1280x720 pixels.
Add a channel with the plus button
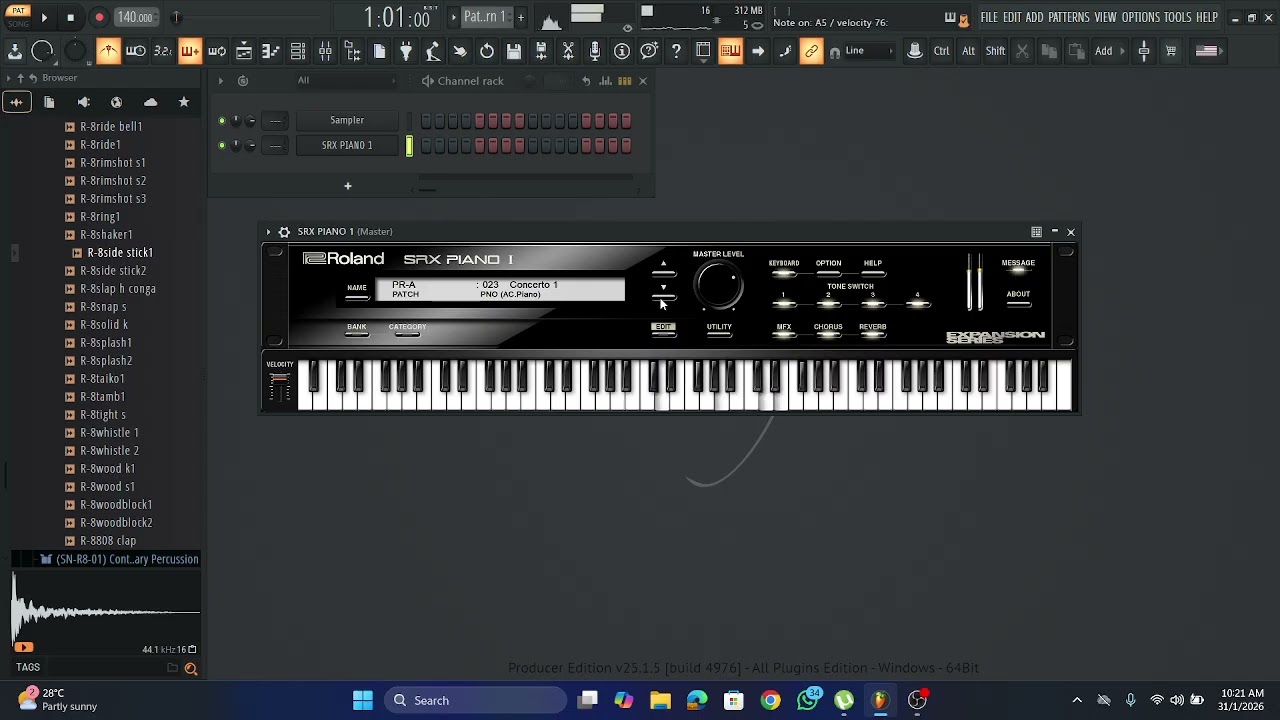tap(348, 186)
